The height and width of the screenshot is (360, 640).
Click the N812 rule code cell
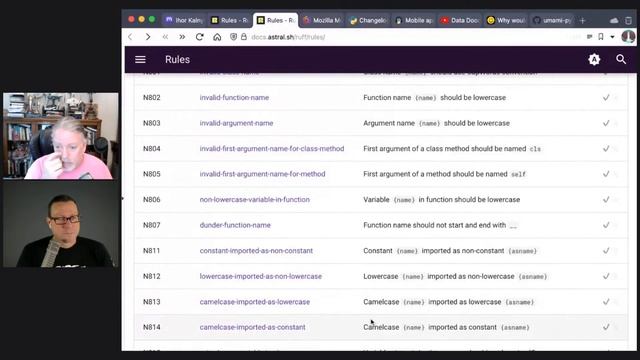pos(152,276)
